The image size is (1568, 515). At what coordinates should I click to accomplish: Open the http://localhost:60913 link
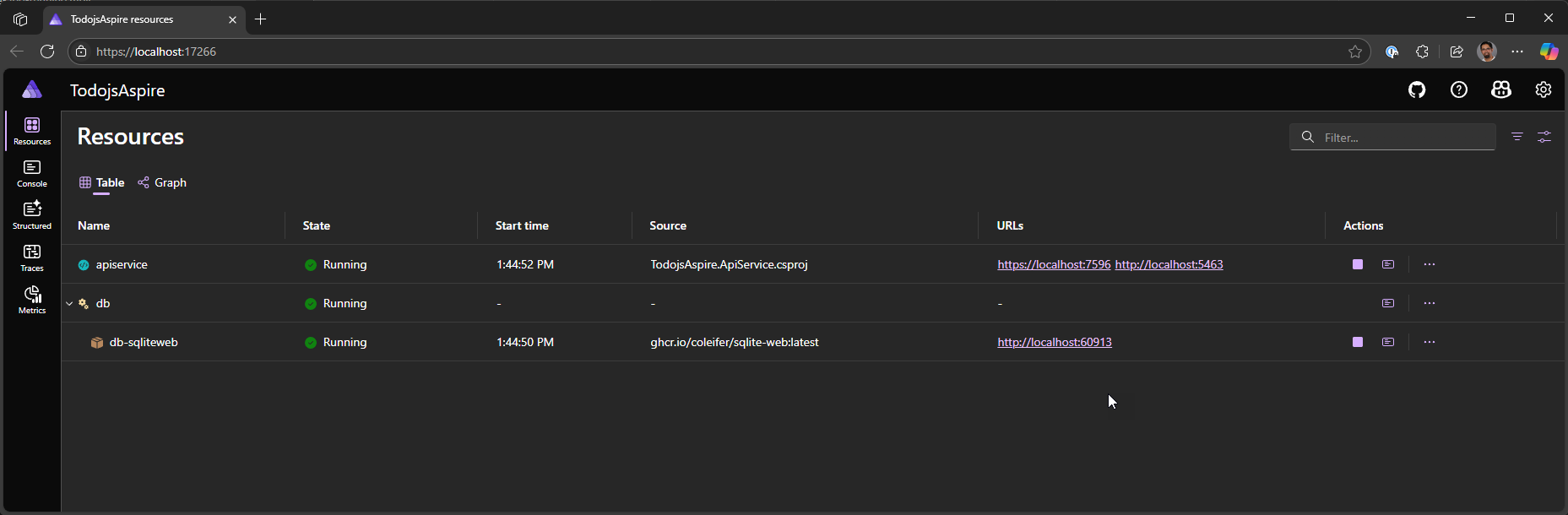click(x=1055, y=342)
